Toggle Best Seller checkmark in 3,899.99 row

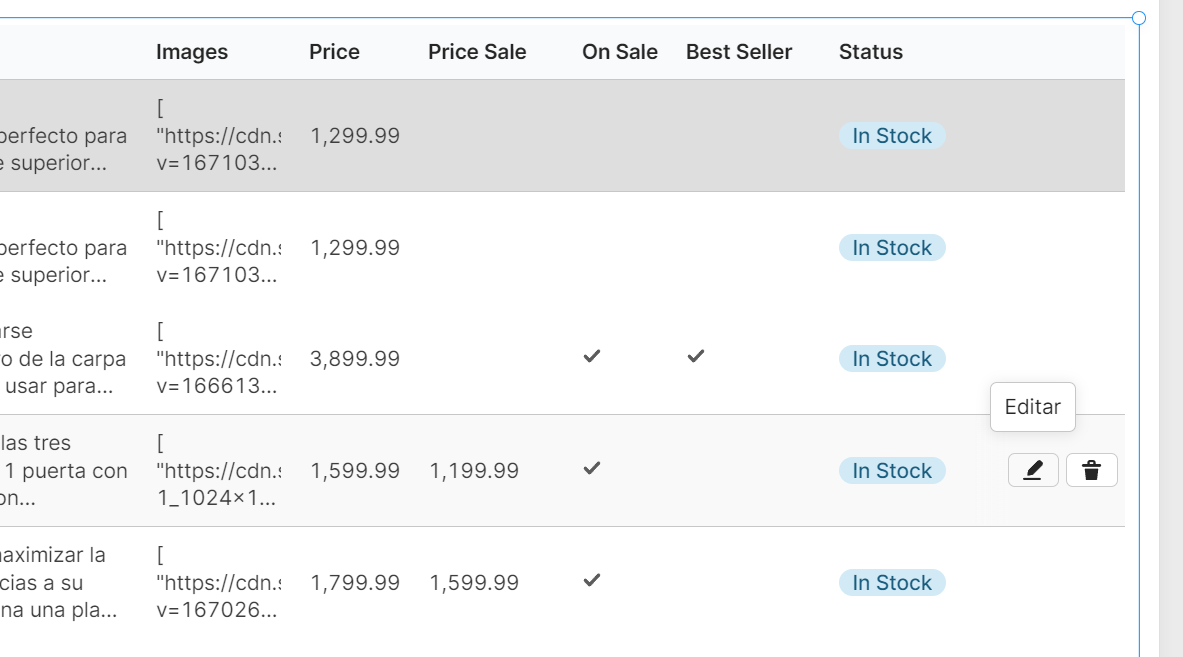[696, 356]
